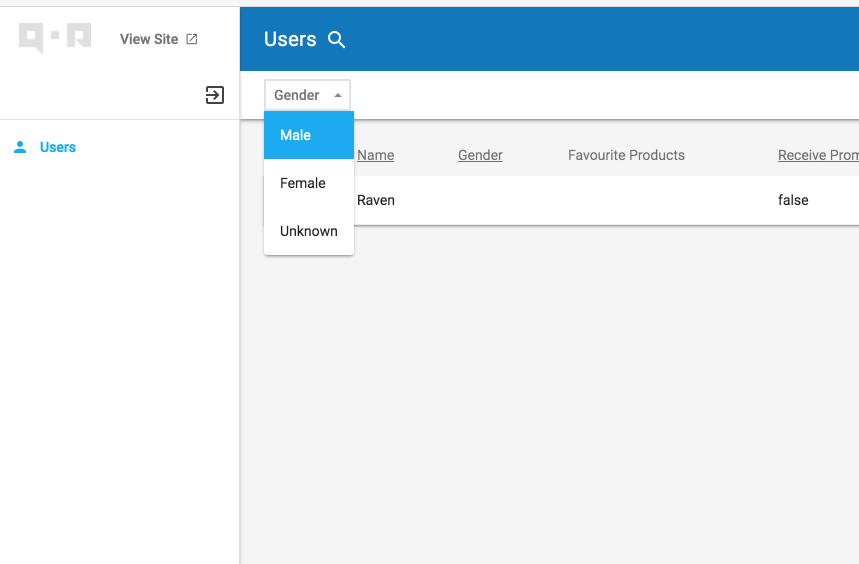The image size is (859, 564).
Task: Click the false value in Raven's row
Action: pyautogui.click(x=793, y=200)
